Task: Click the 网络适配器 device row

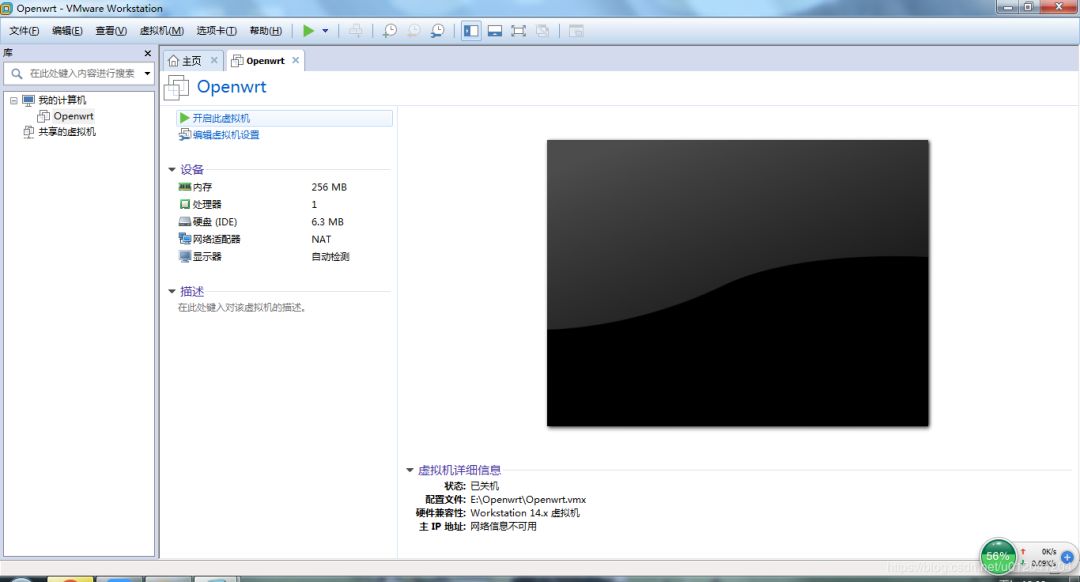Action: coord(284,239)
